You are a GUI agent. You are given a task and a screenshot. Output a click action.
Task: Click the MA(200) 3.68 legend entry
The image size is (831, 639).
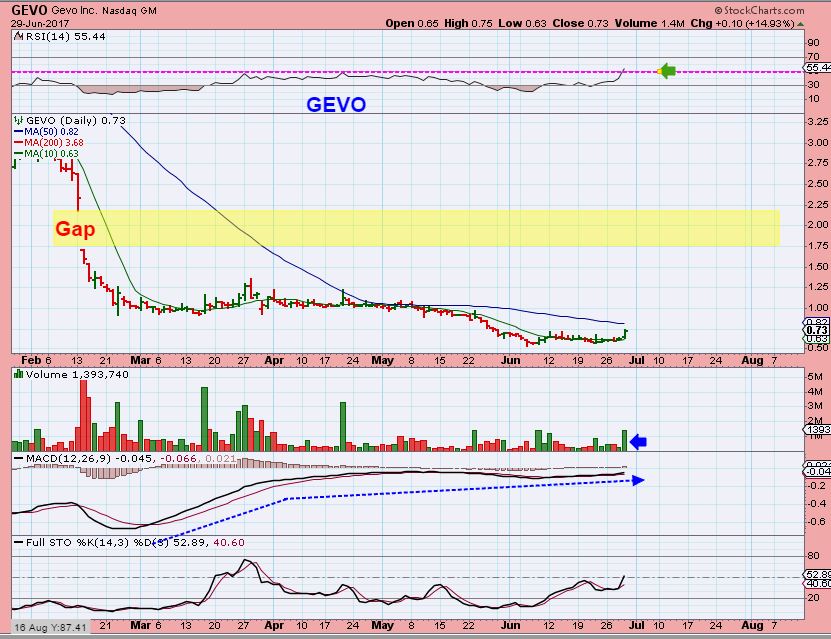48,143
